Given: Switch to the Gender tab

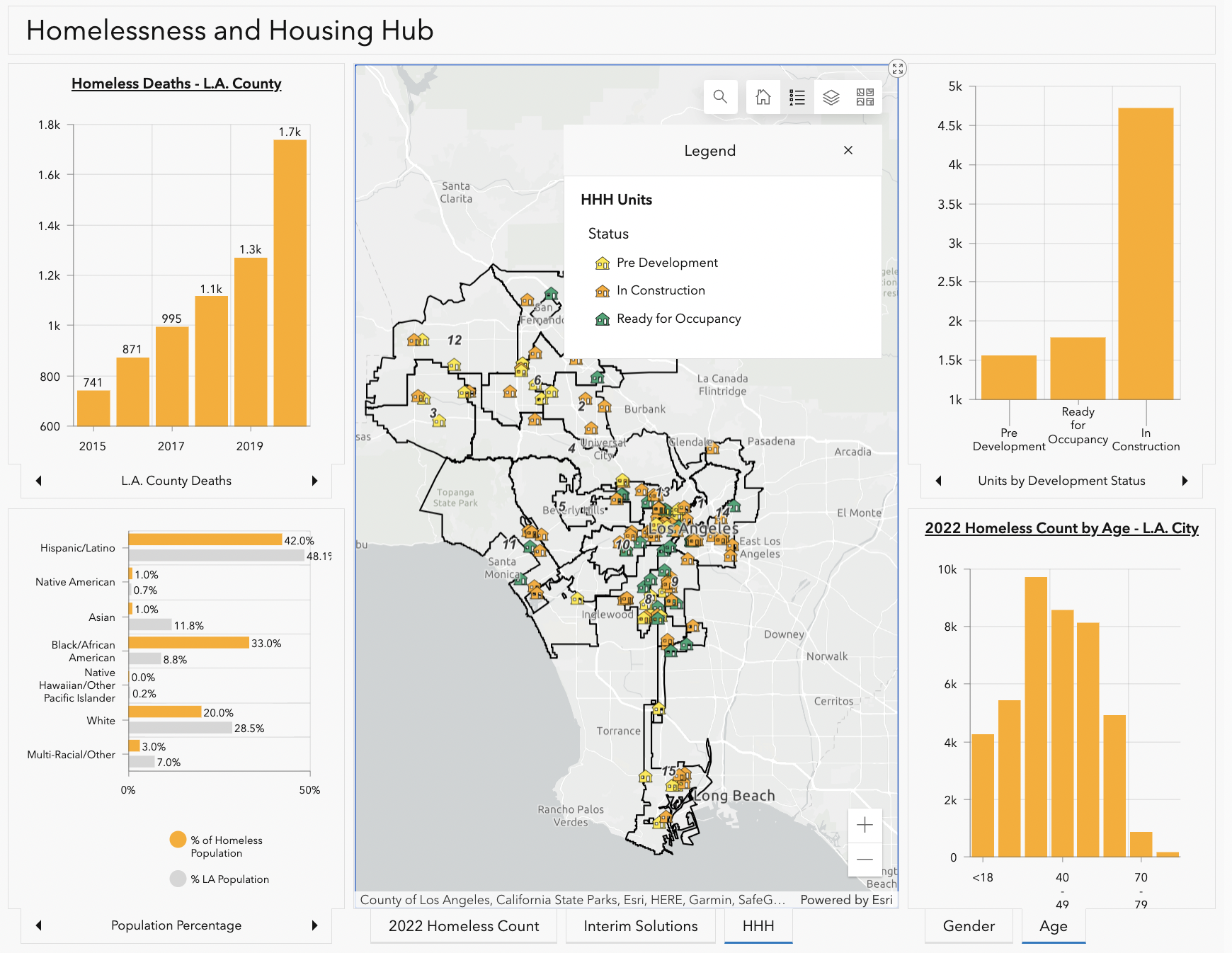Looking at the screenshot, I should 968,925.
